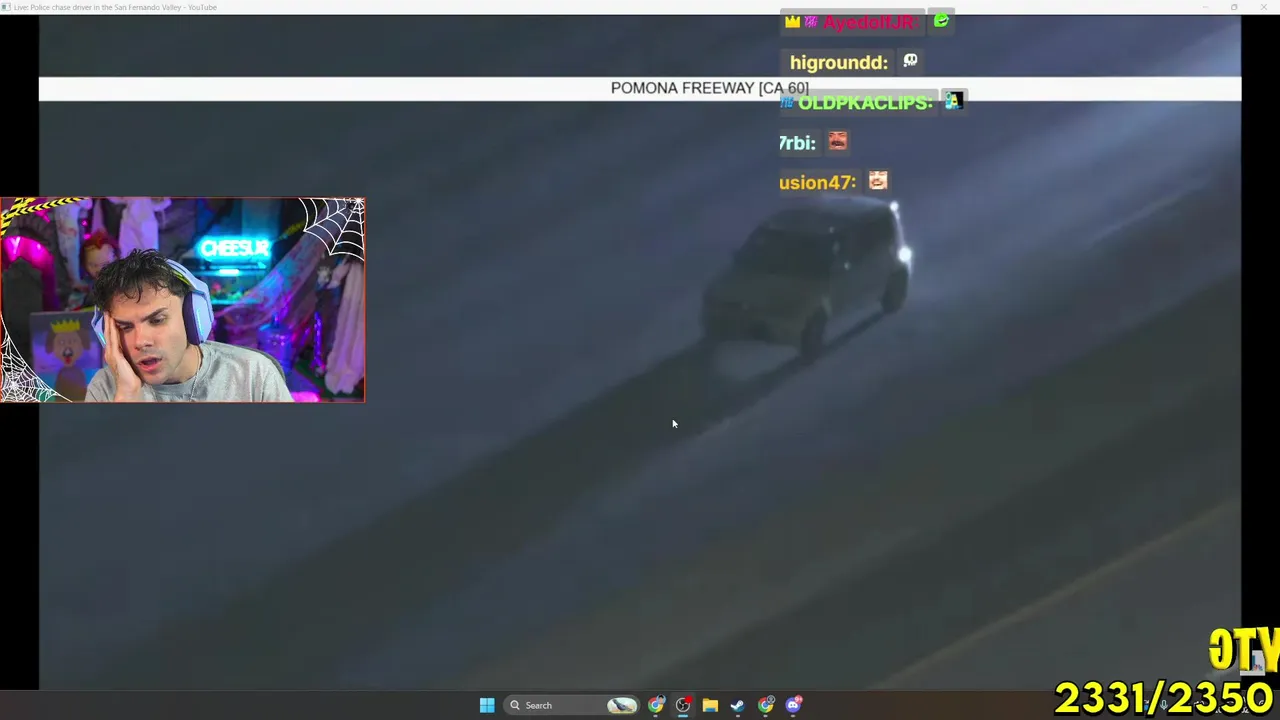Screen dimensions: 1280x720
Task: Click the 'OLDPKACLIPS:' chat username
Action: [x=865, y=102]
